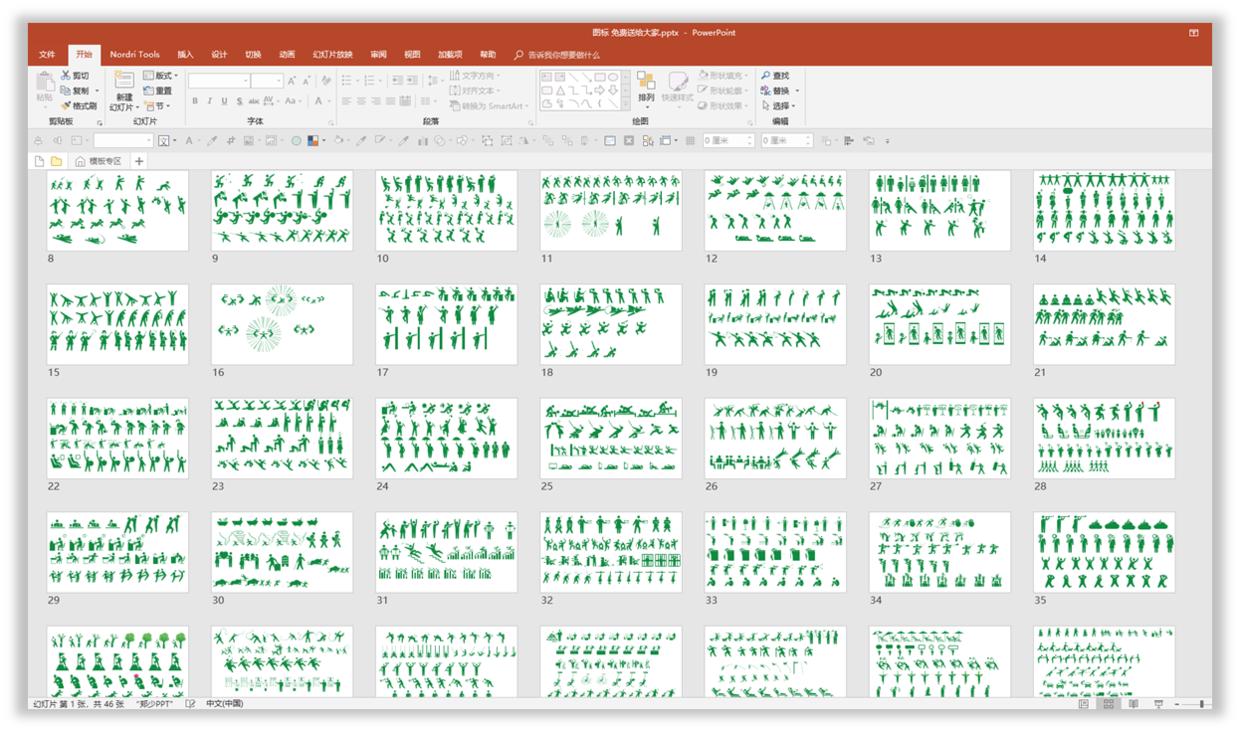Decrease font size with smaller A

point(306,80)
